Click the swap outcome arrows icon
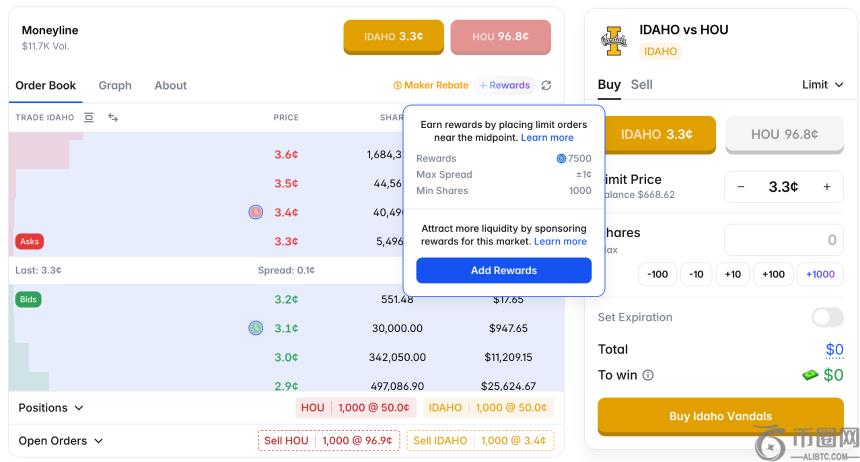This screenshot has height=462, width=860. pos(113,118)
